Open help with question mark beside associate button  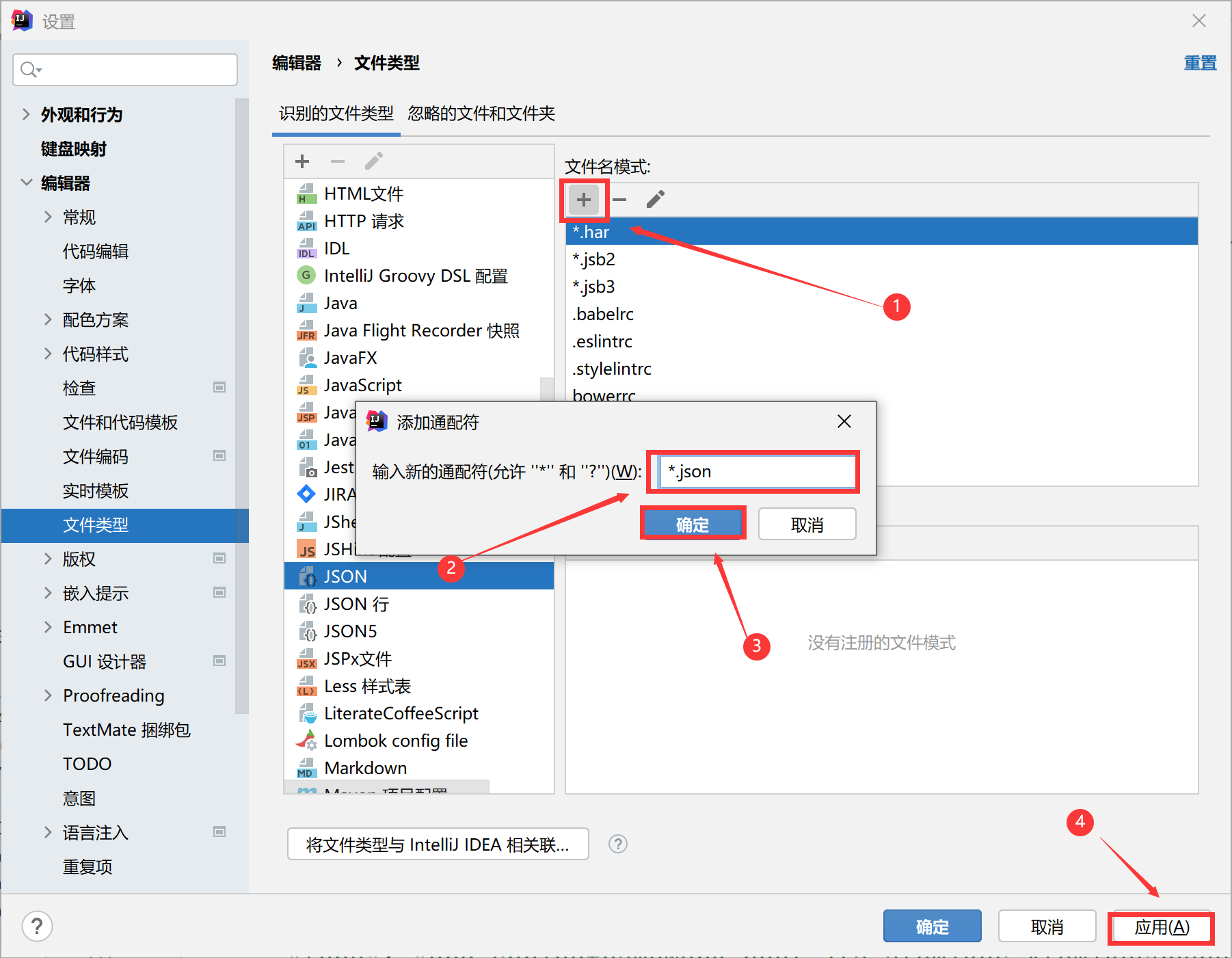tap(618, 844)
